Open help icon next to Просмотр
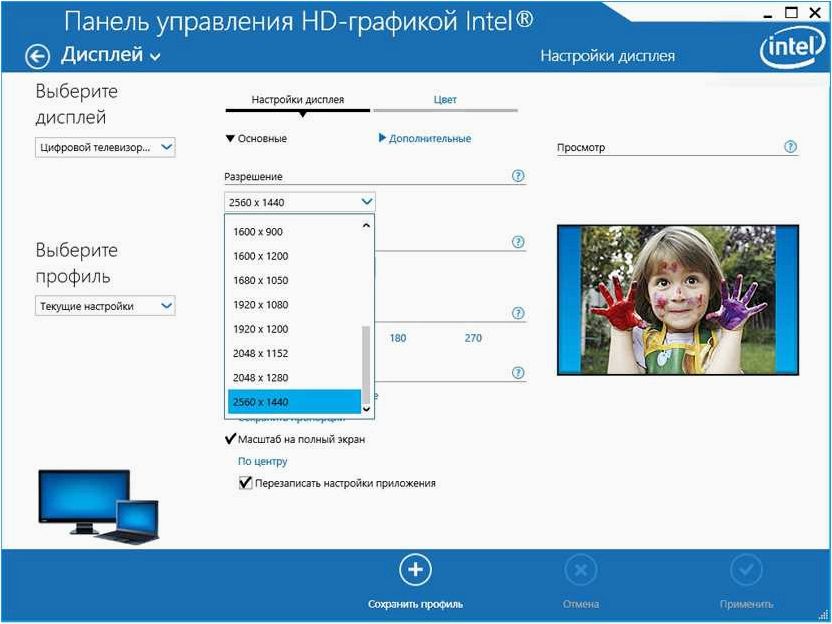832x624 pixels. coord(790,147)
